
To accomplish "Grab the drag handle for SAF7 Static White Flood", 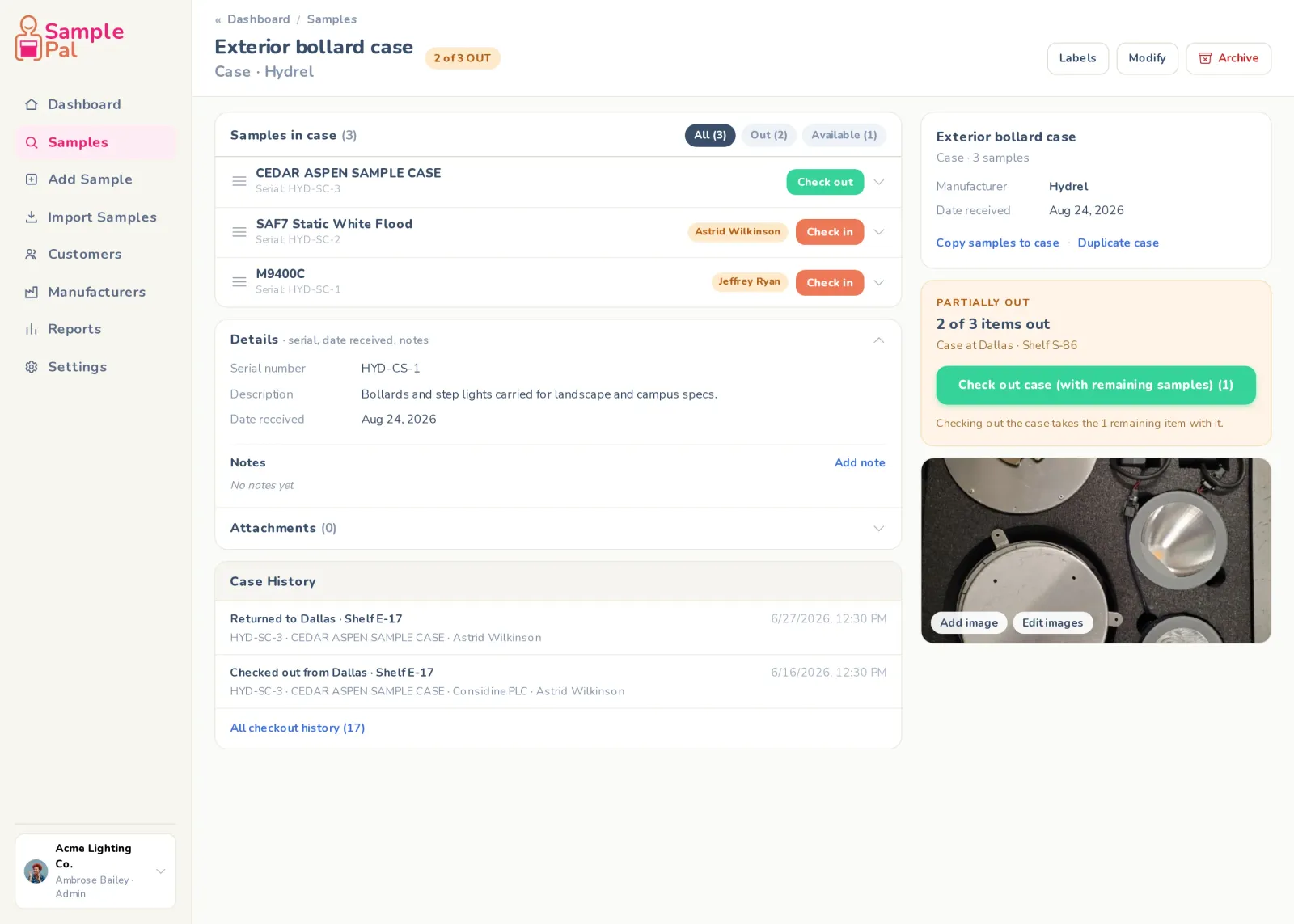I will point(239,232).
